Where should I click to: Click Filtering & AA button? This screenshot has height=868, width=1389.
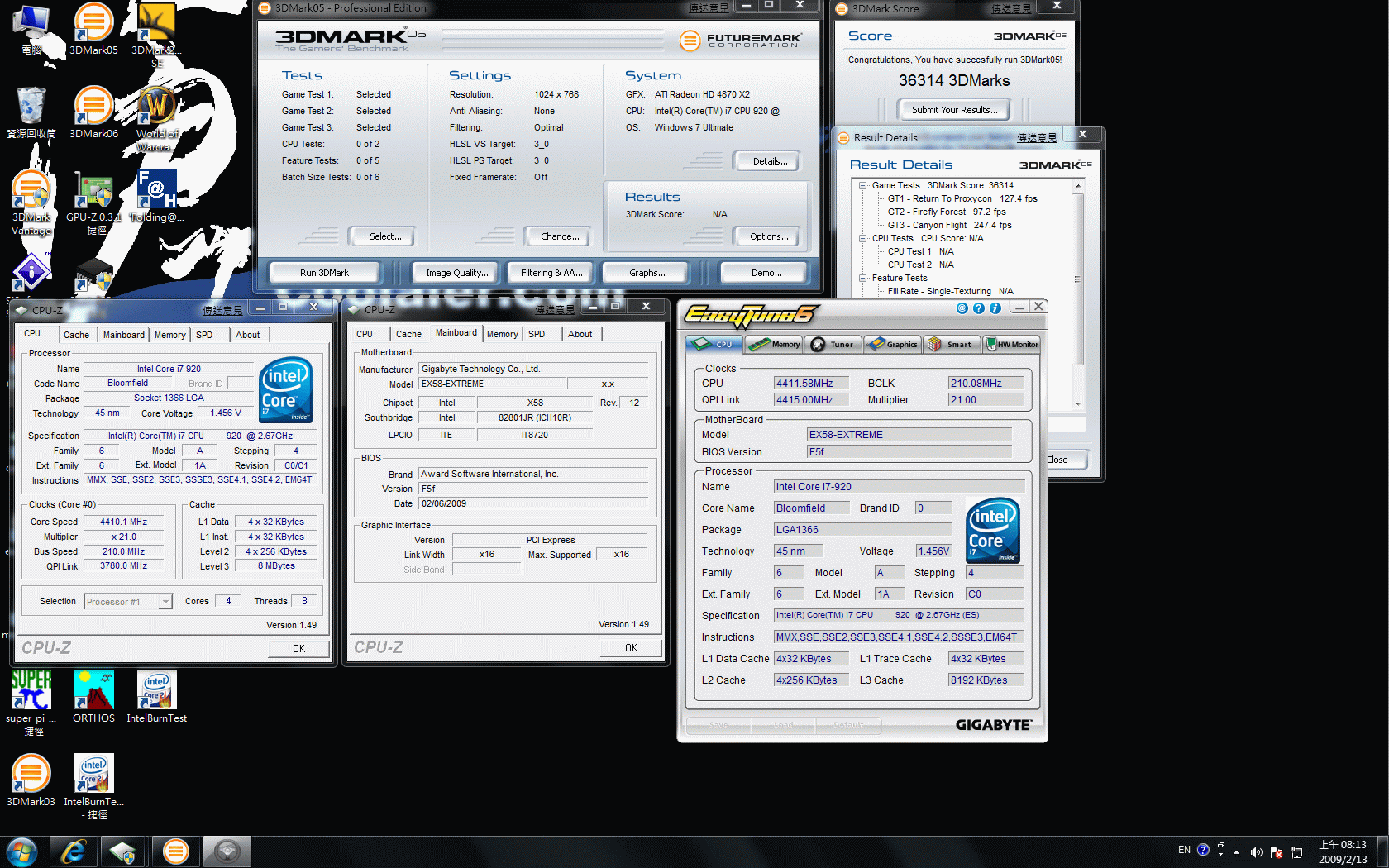click(551, 273)
